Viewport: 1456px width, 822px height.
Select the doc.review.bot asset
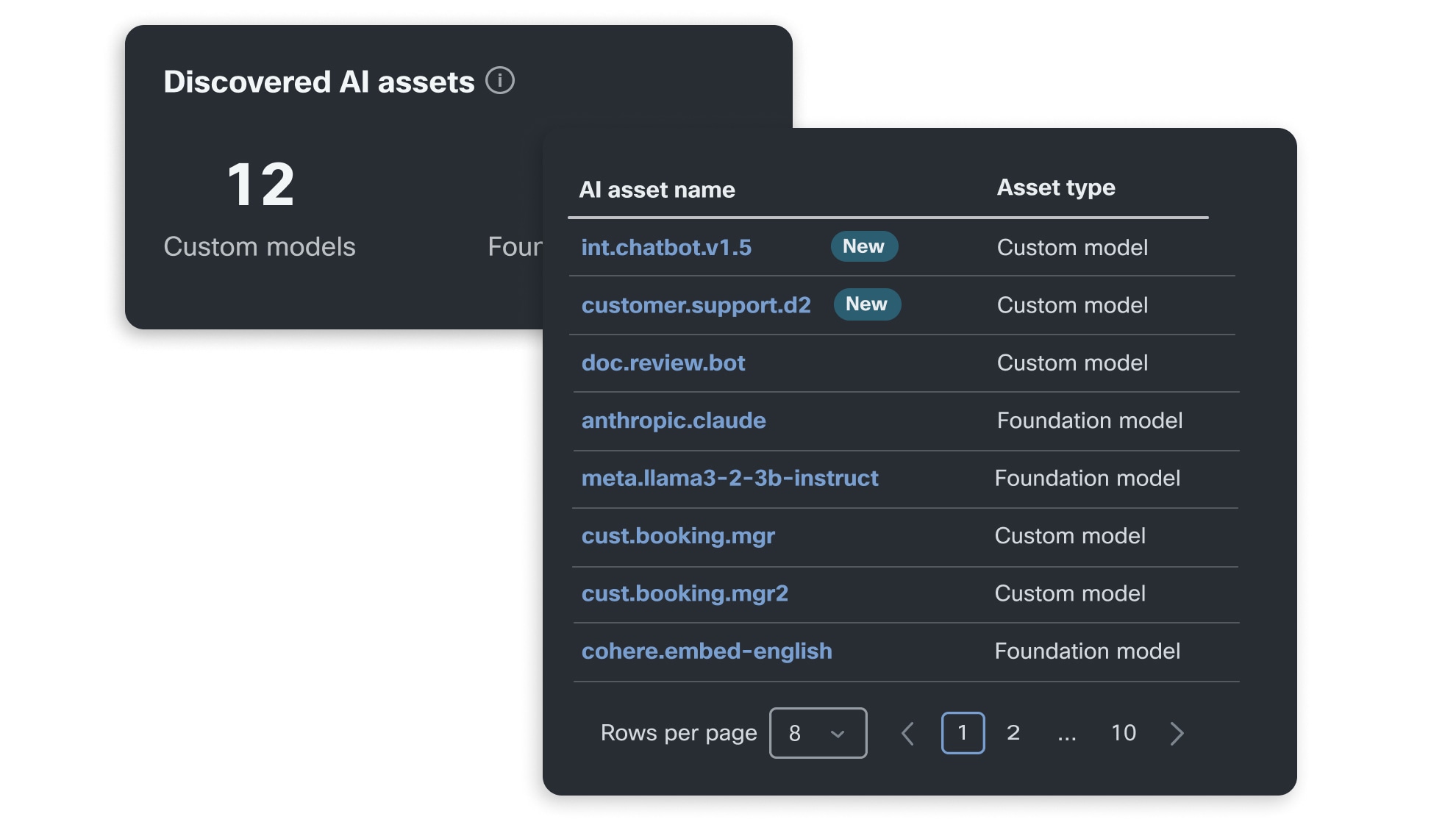[x=663, y=362]
